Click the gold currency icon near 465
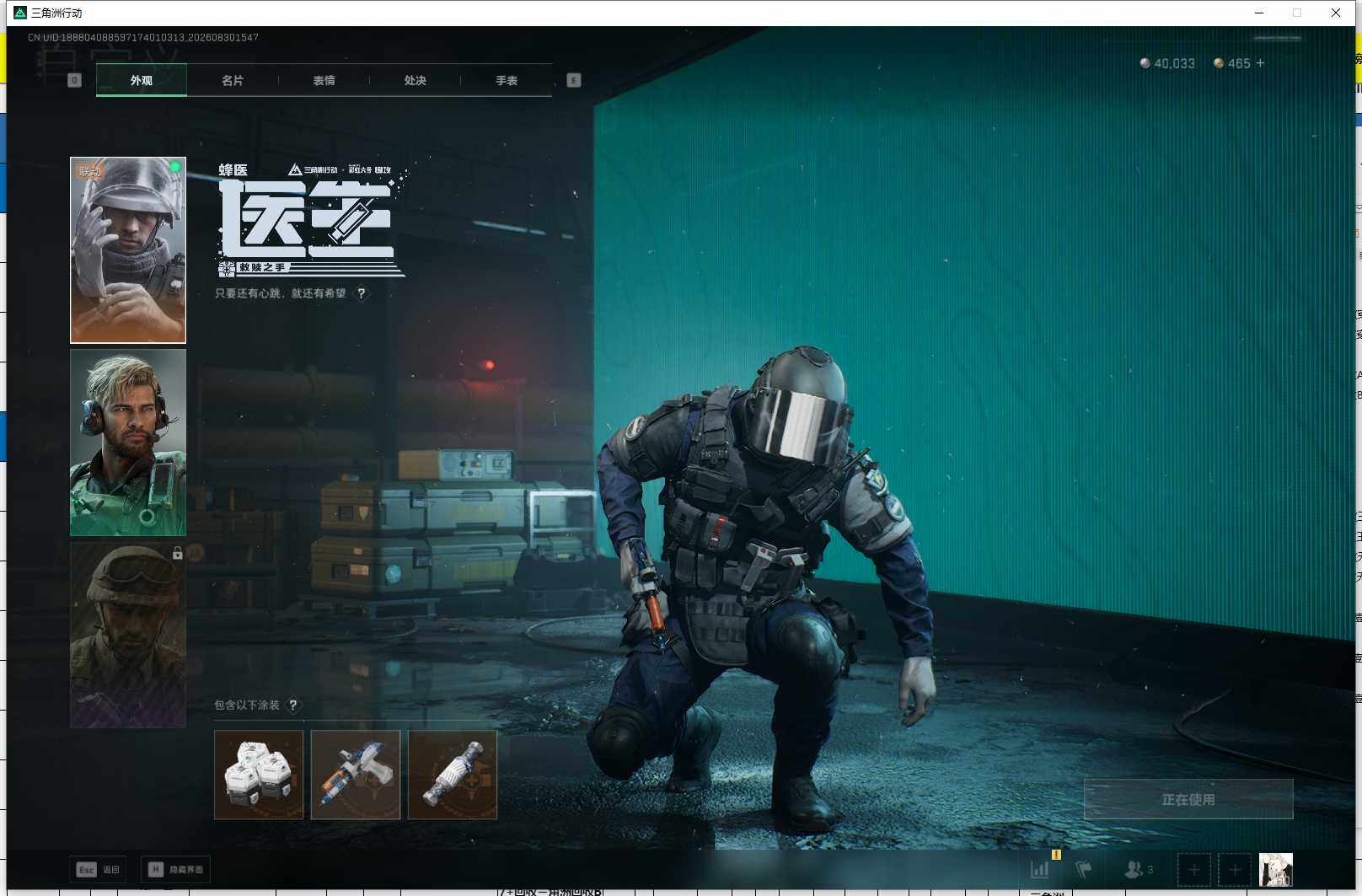Viewport: 1362px width, 896px height. click(x=1219, y=63)
